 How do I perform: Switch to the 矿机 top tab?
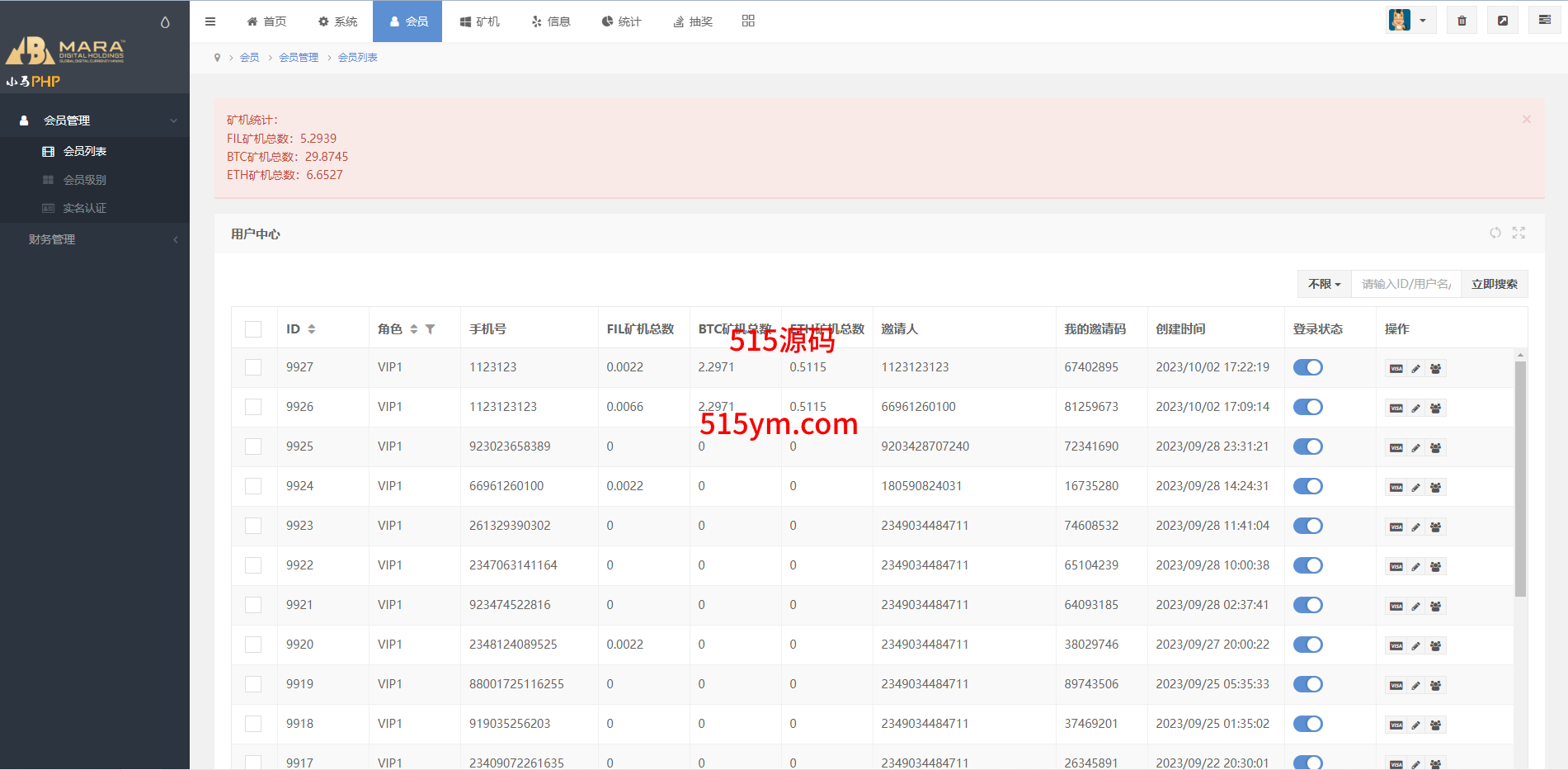[x=479, y=21]
